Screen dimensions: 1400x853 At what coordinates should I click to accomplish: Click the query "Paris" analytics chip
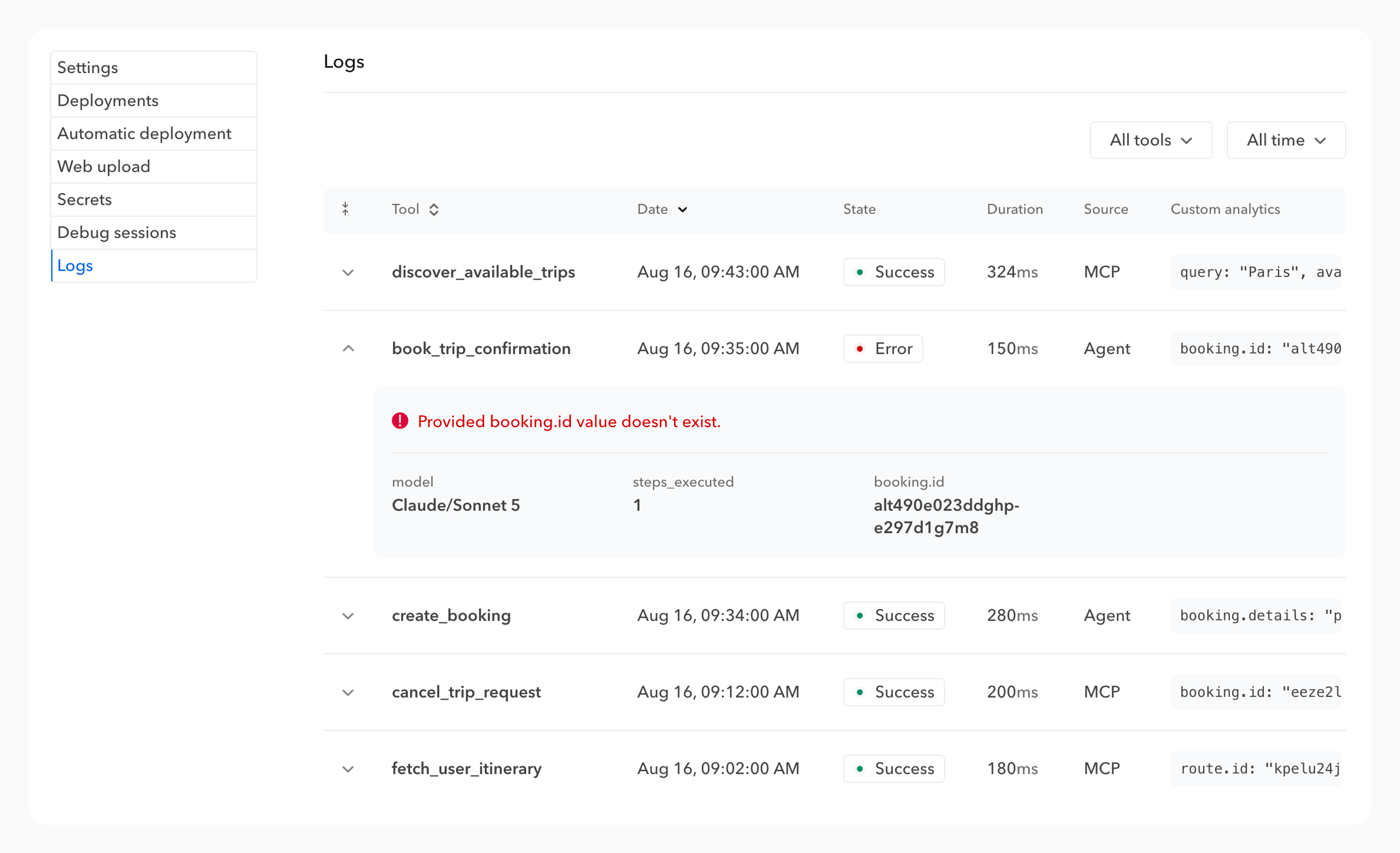pos(1256,272)
